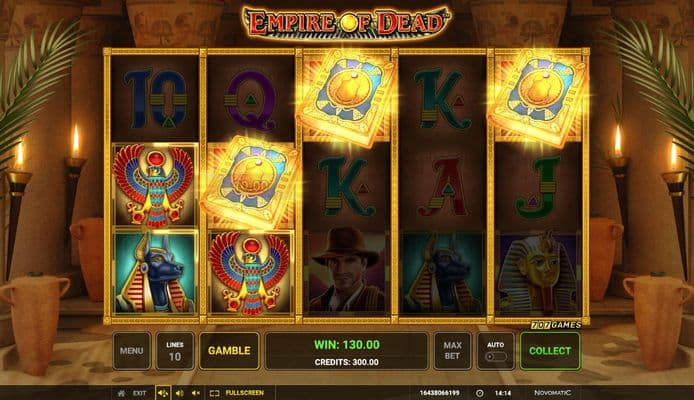Switch to Fullscreen mode
Viewport: 694px width, 400px height.
(244, 393)
